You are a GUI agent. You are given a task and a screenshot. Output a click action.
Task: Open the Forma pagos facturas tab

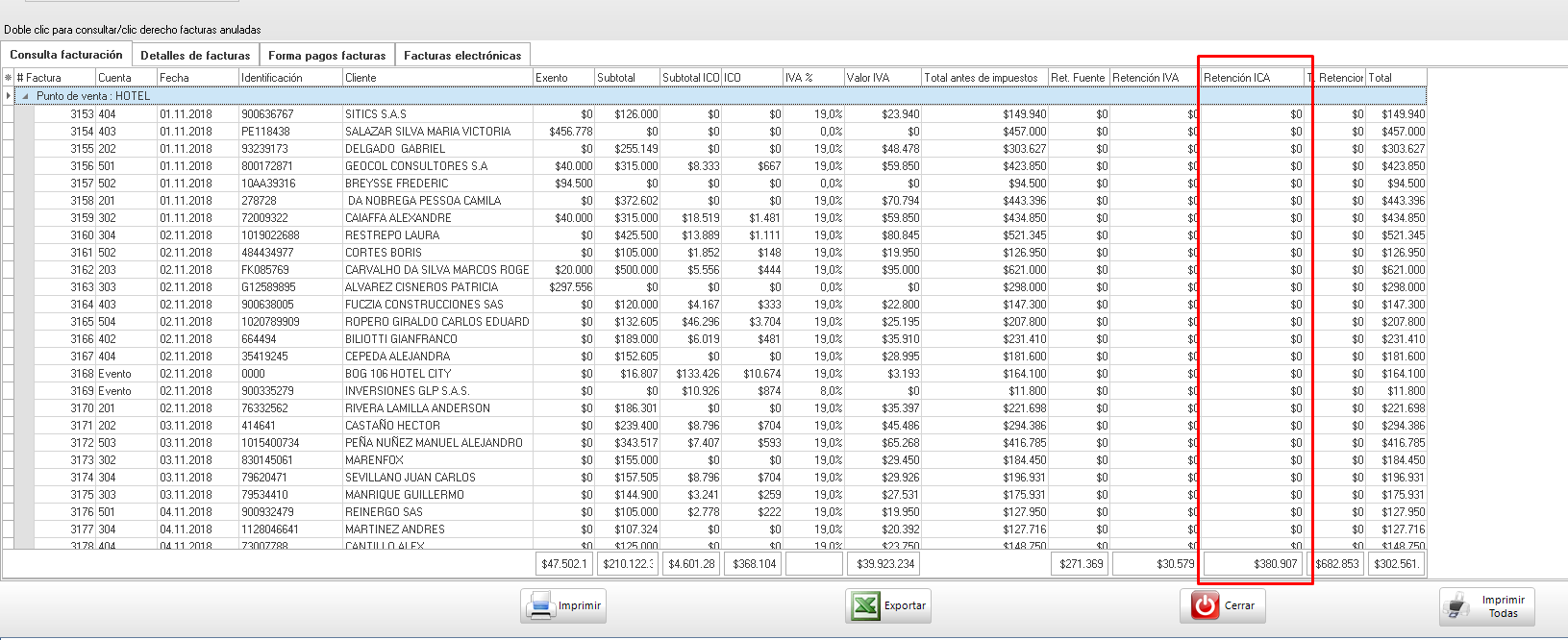pyautogui.click(x=327, y=56)
